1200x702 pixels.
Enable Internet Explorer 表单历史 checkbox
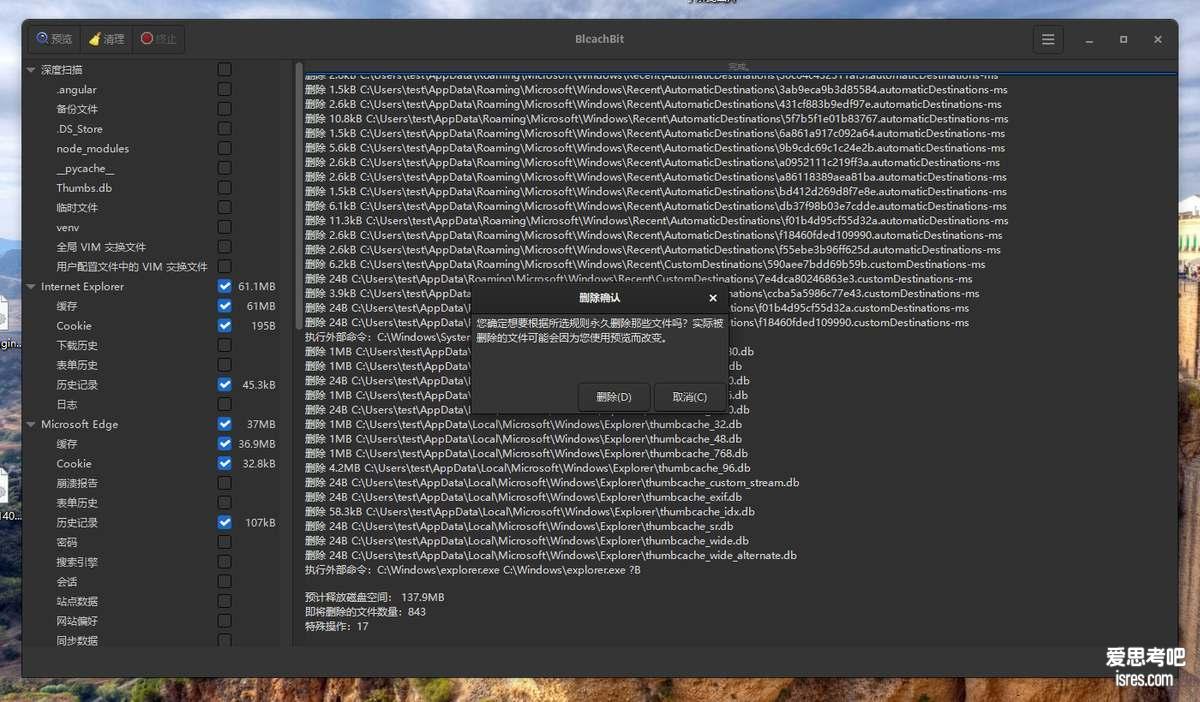point(224,365)
